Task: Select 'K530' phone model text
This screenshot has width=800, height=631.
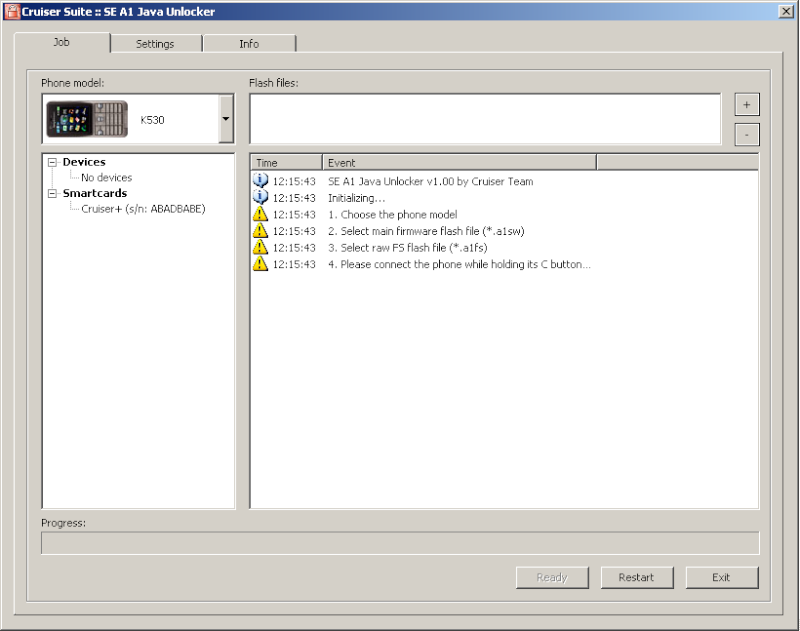Action: [153, 120]
